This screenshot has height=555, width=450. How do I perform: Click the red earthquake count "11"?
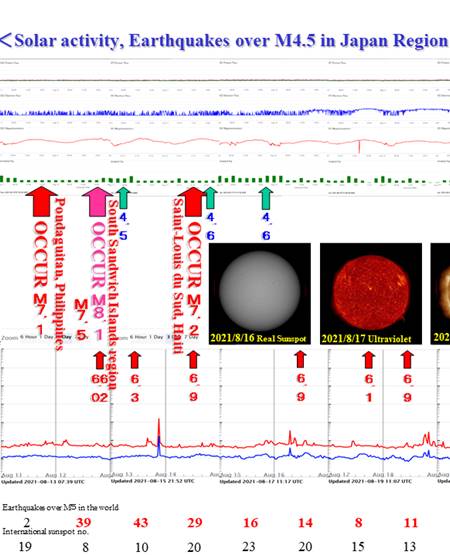pos(411,523)
